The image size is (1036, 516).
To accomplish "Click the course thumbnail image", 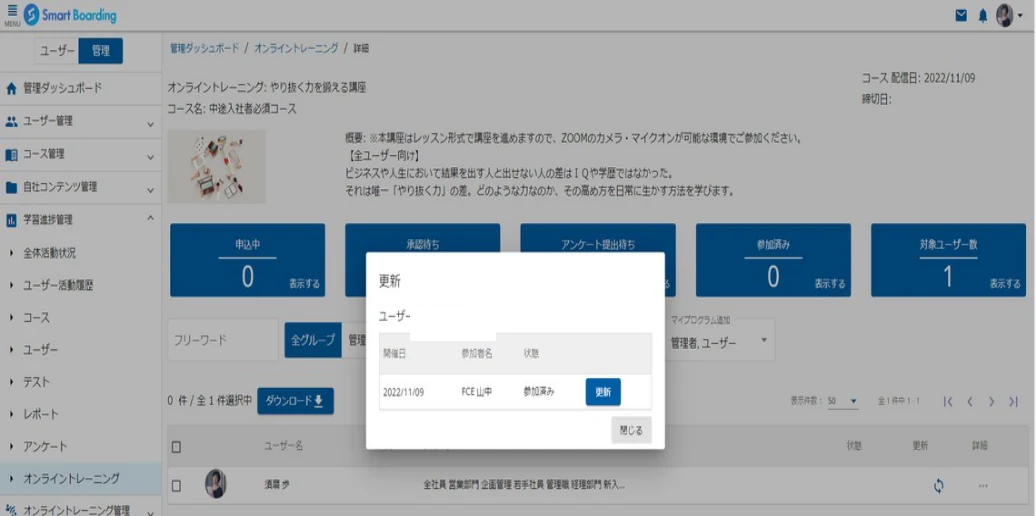I will pos(217,166).
